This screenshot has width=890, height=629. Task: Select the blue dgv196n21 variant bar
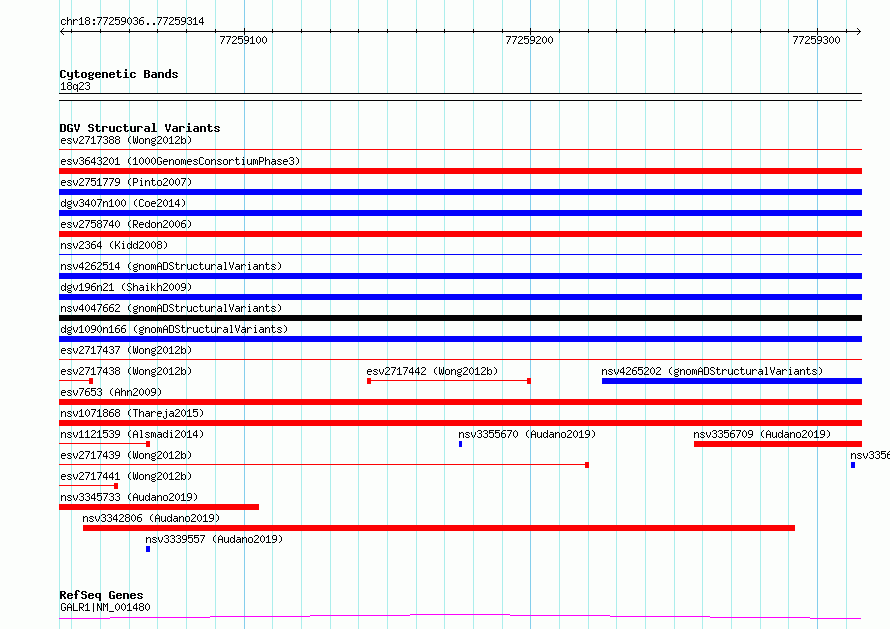(x=460, y=297)
